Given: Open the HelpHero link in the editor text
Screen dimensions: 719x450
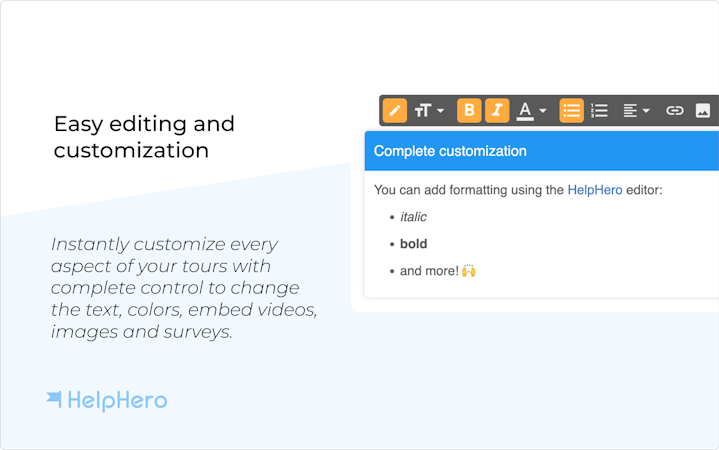Looking at the screenshot, I should click(x=595, y=190).
